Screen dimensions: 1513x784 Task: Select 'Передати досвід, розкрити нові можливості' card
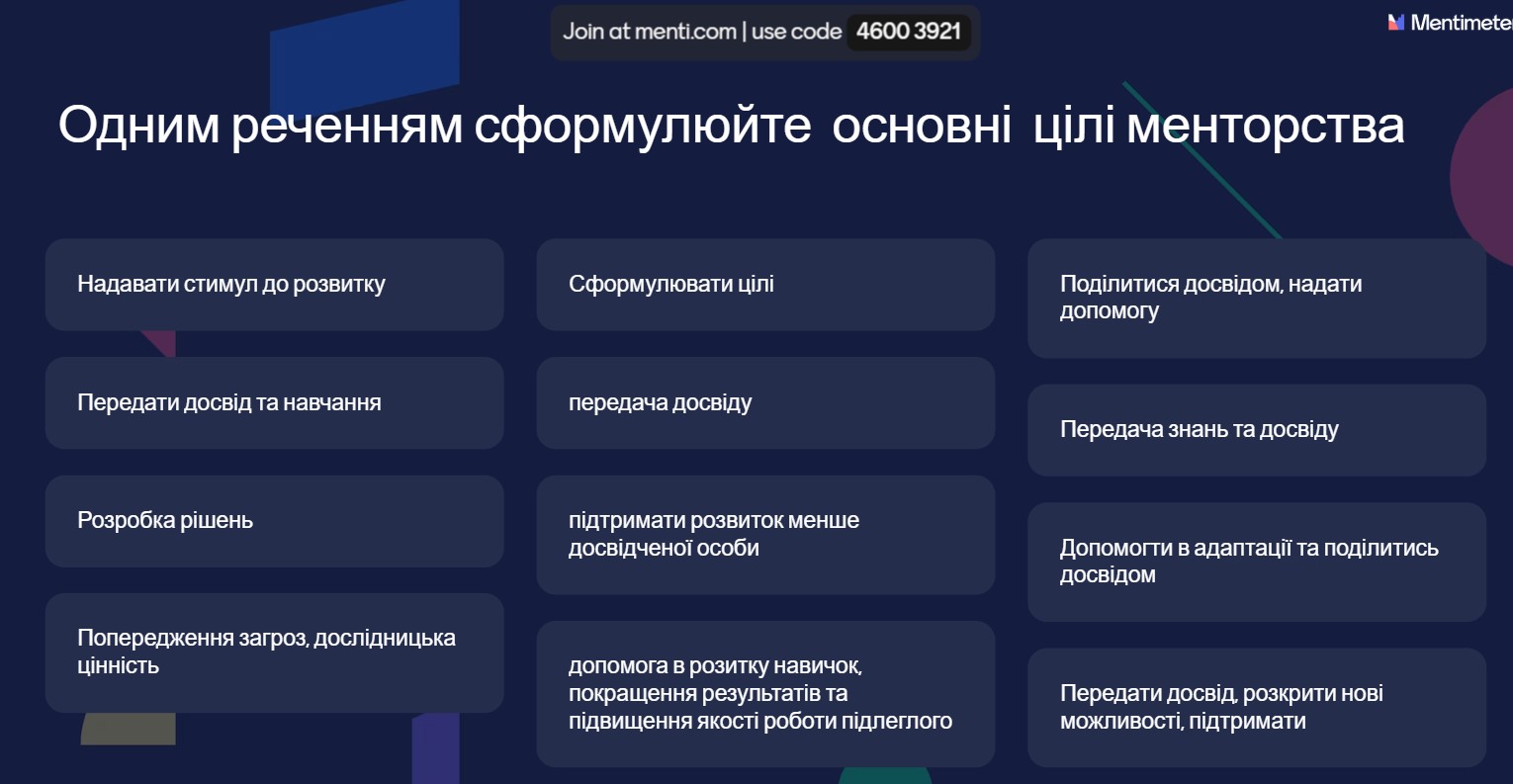click(x=1256, y=708)
